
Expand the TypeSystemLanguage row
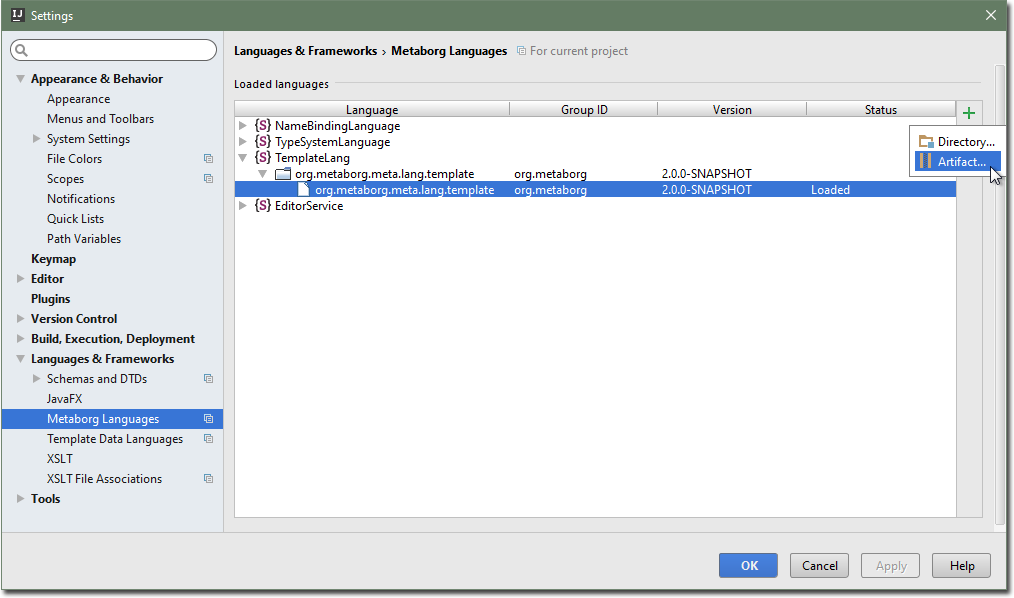pyautogui.click(x=243, y=142)
